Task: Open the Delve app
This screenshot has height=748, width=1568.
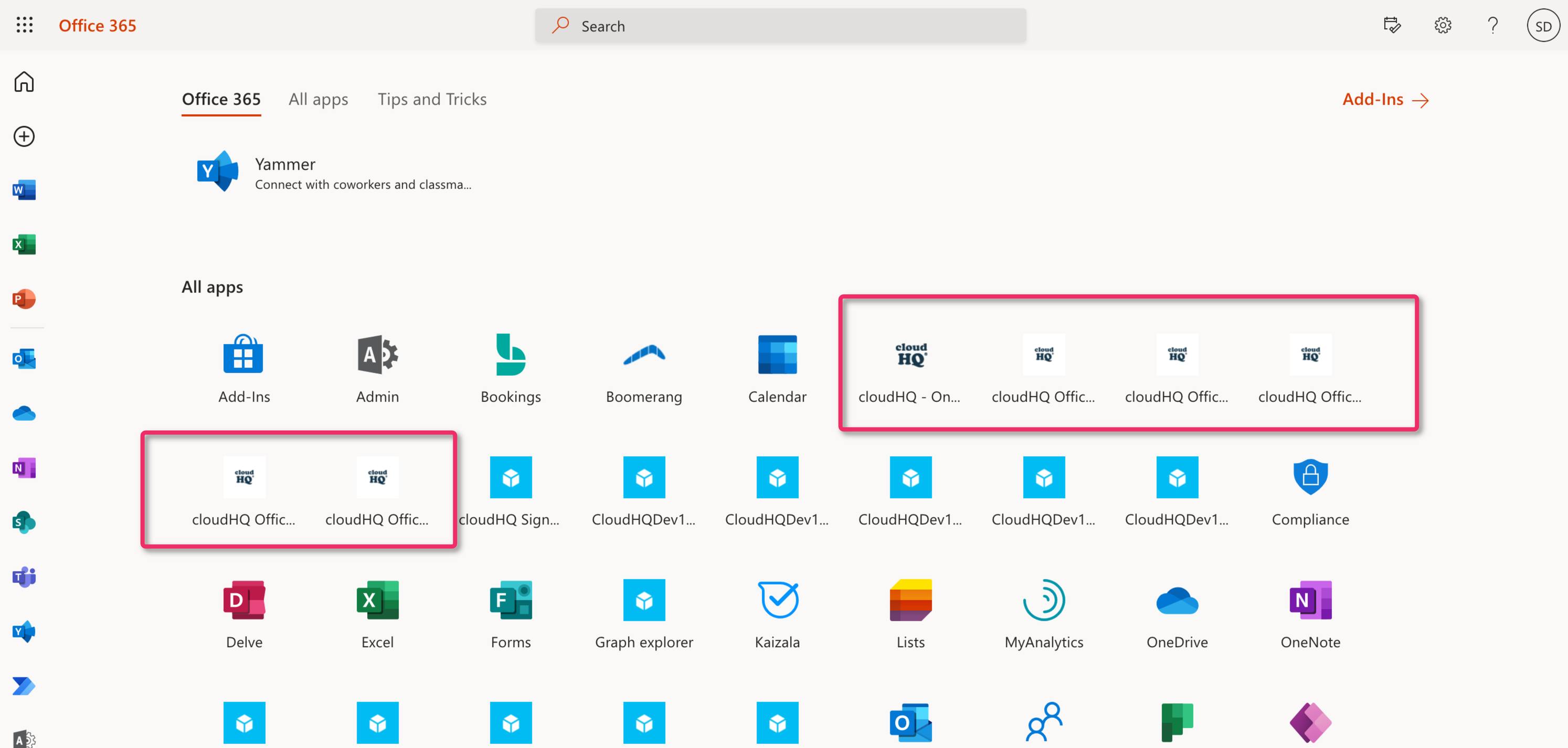Action: click(243, 615)
